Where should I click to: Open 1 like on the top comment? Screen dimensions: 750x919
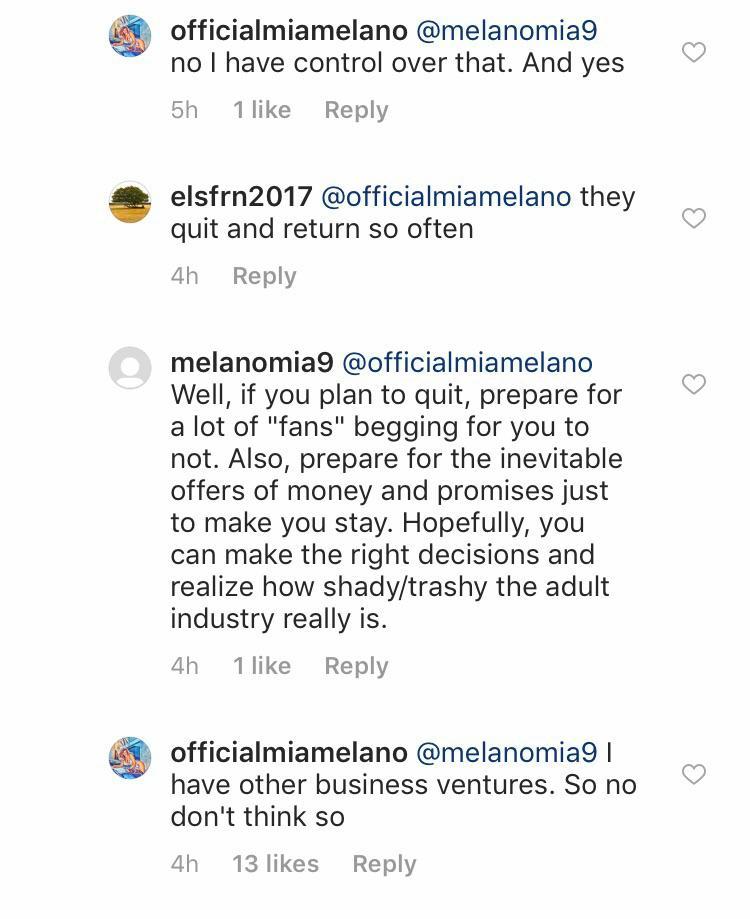[261, 110]
